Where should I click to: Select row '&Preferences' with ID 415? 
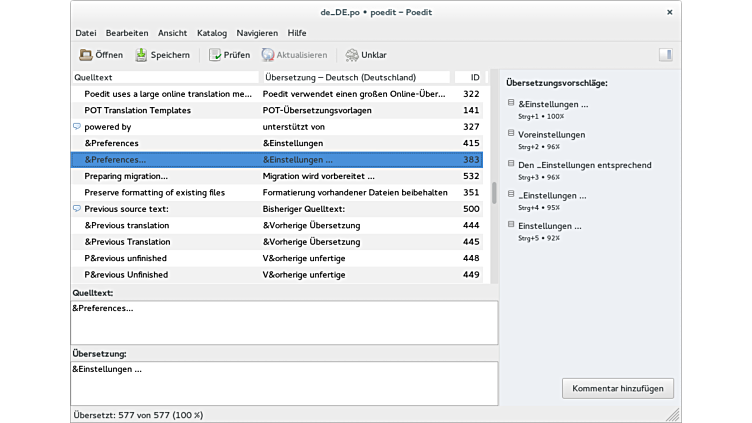(277, 143)
